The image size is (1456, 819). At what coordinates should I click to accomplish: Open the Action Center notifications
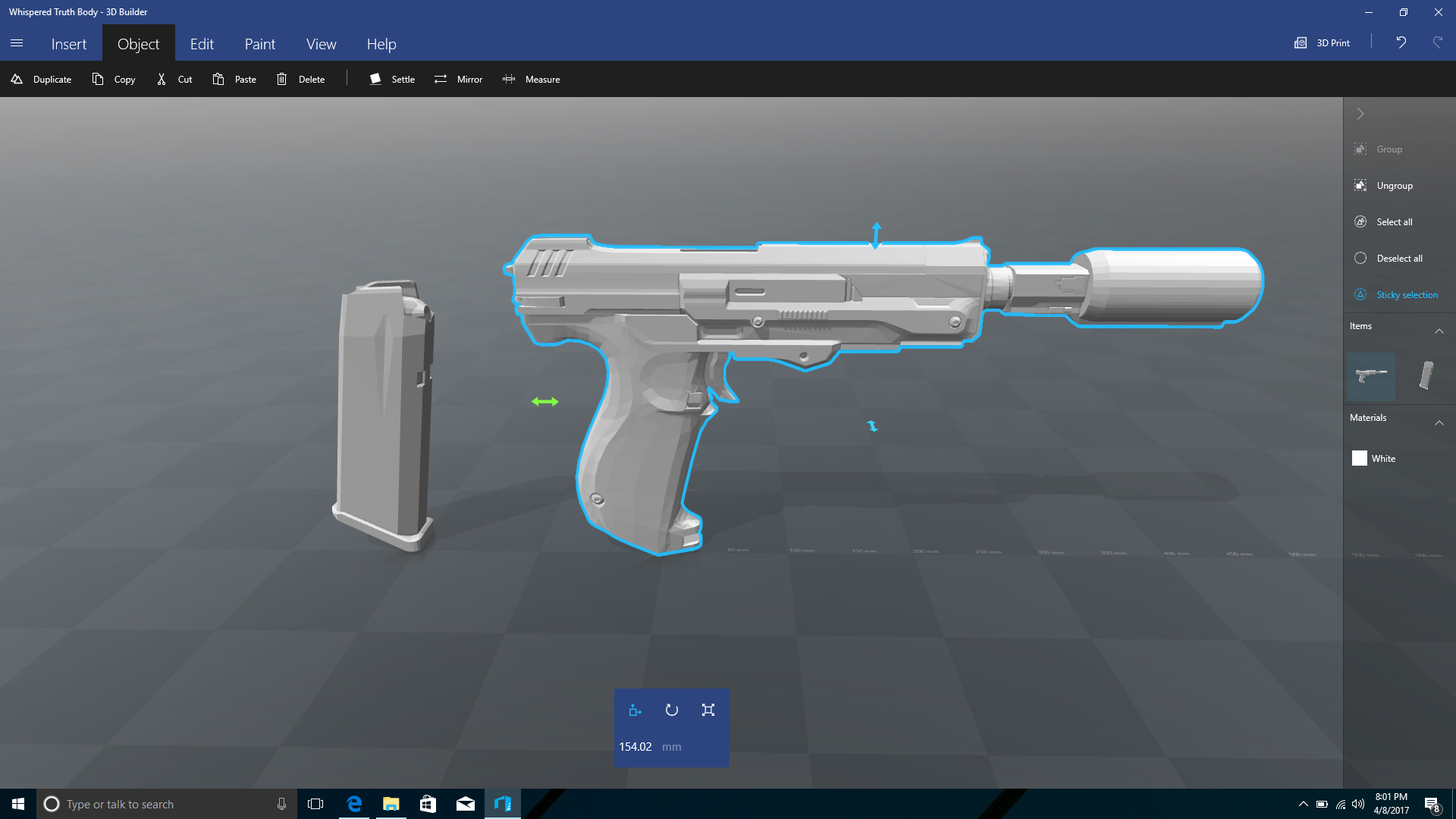[x=1432, y=804]
